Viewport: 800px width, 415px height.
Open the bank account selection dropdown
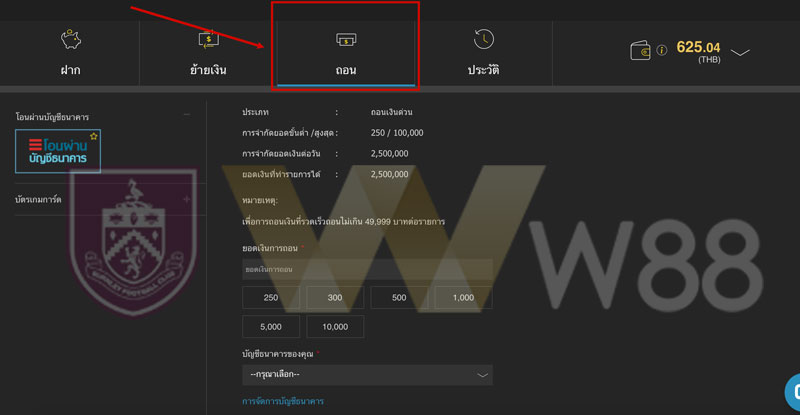367,375
